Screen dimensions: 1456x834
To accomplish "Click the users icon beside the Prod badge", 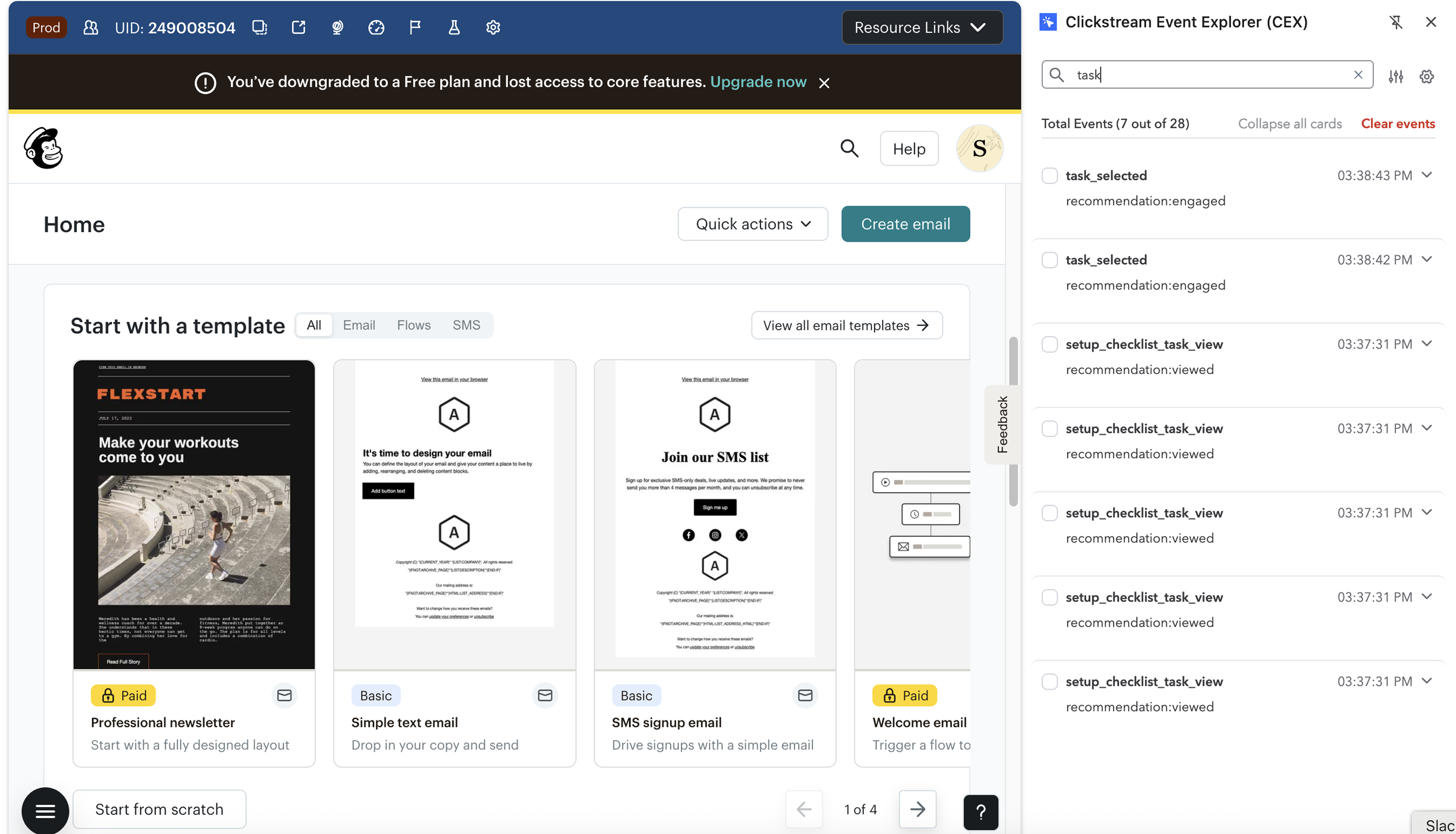I will (x=91, y=27).
